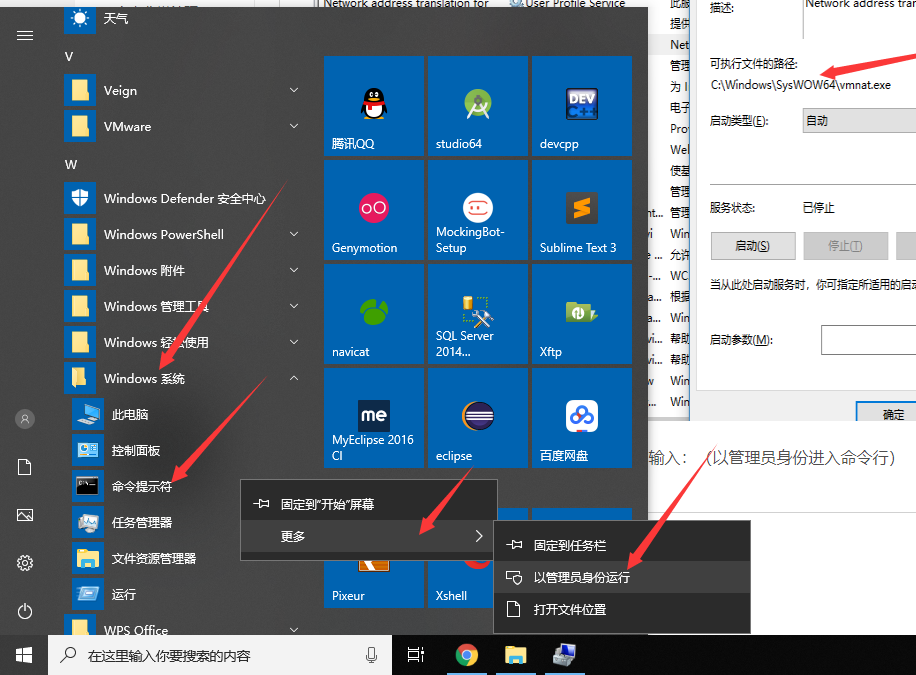Viewport: 916px width, 675px height.
Task: Click the 停止(T) button in service dialog
Action: [845, 246]
